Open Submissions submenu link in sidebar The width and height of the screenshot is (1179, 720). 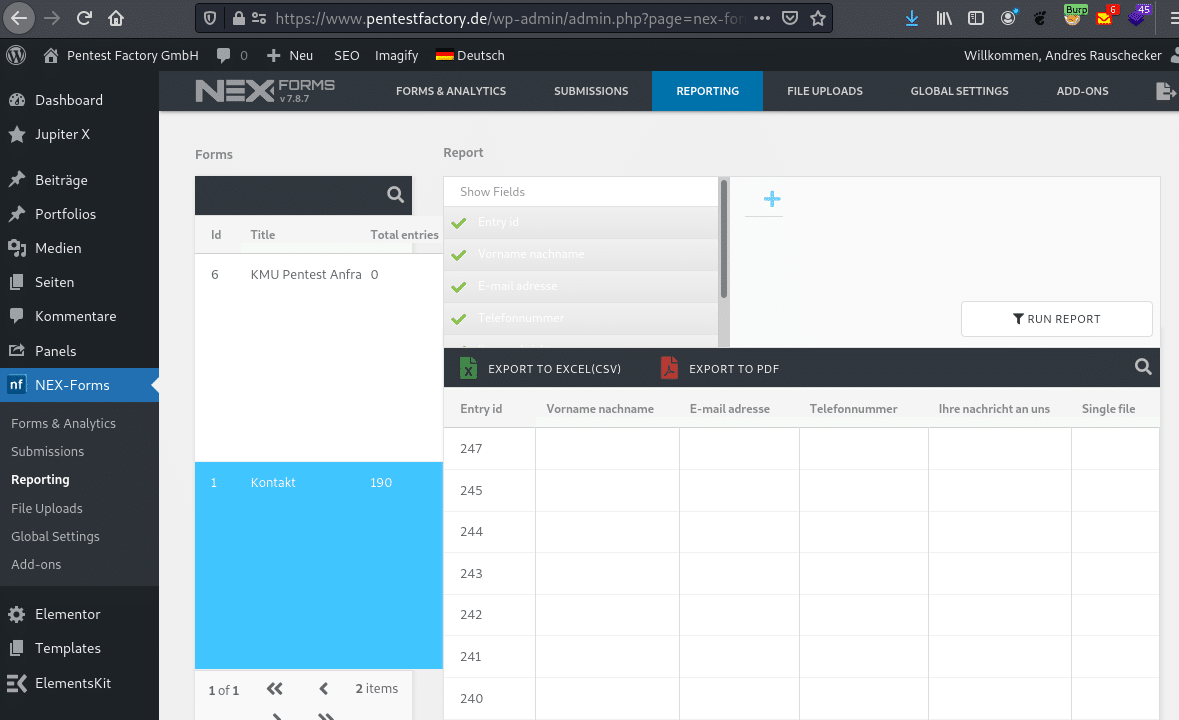tap(47, 452)
